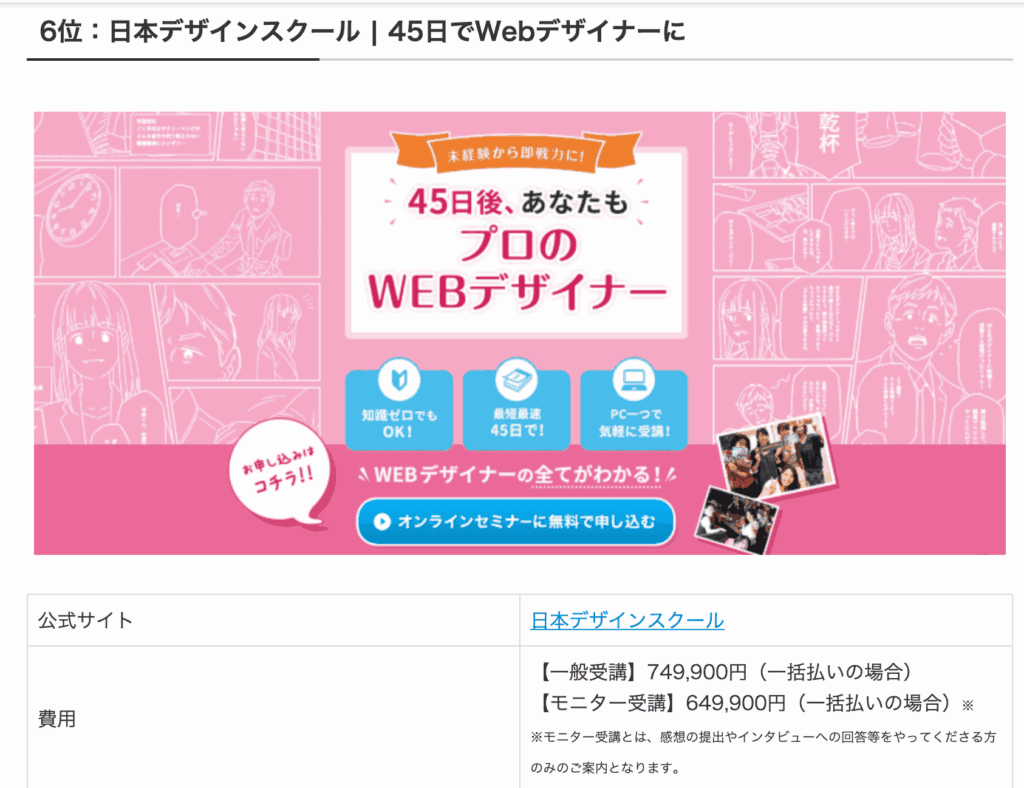Click the オンラインセミナーに無料で申し込む button
This screenshot has width=1024, height=788.
(x=515, y=522)
